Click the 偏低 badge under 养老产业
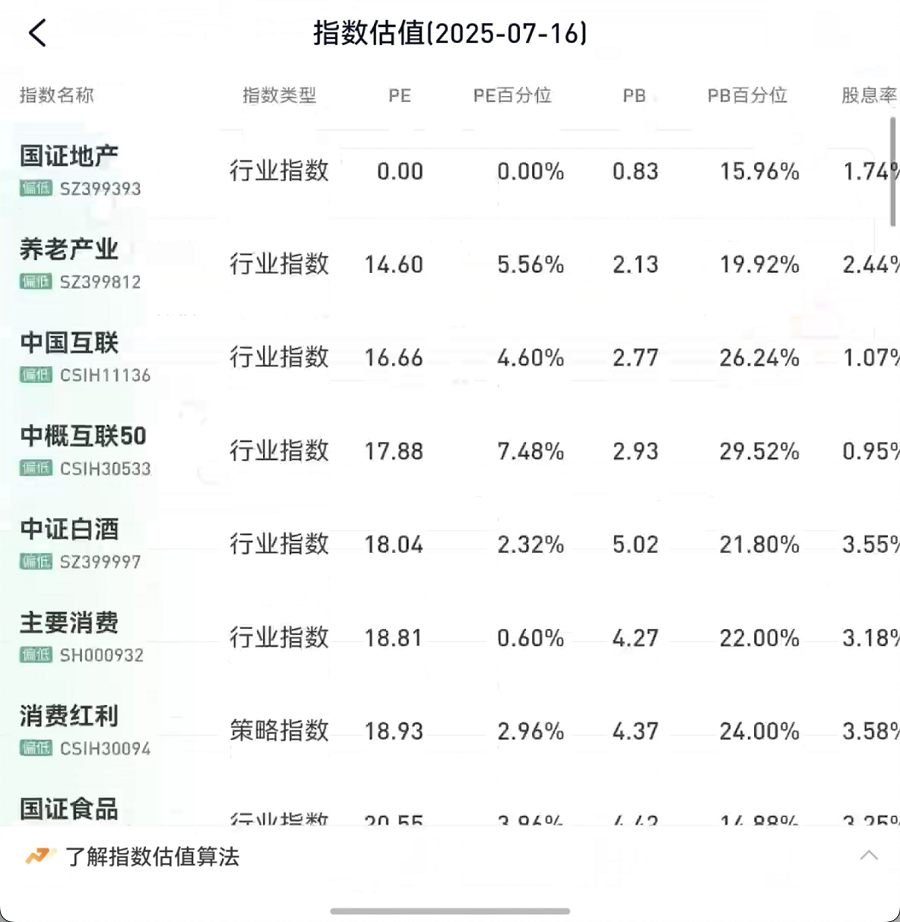Screen dimensions: 900x922 (x=36, y=282)
